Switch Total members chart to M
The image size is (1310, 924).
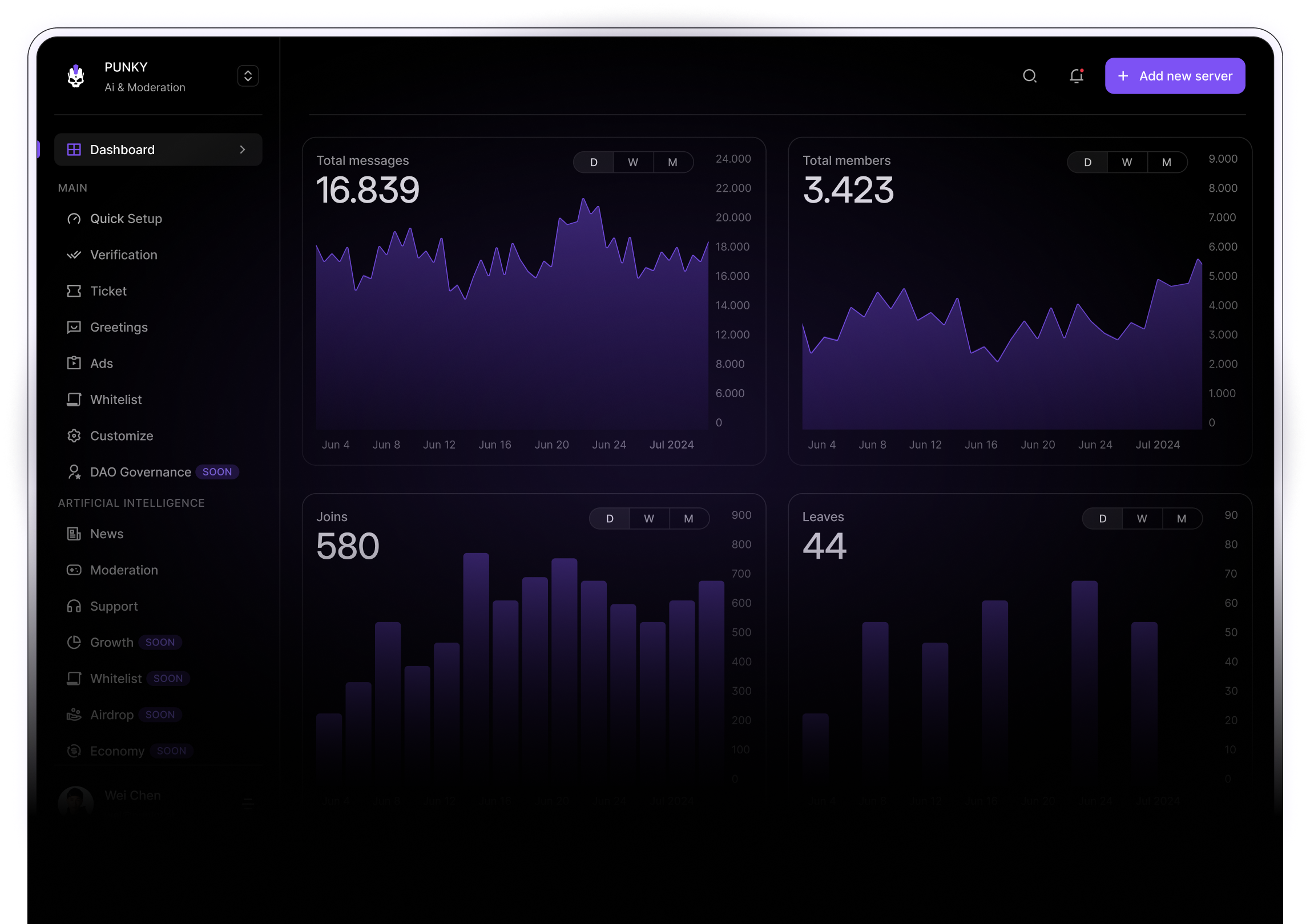point(1167,163)
